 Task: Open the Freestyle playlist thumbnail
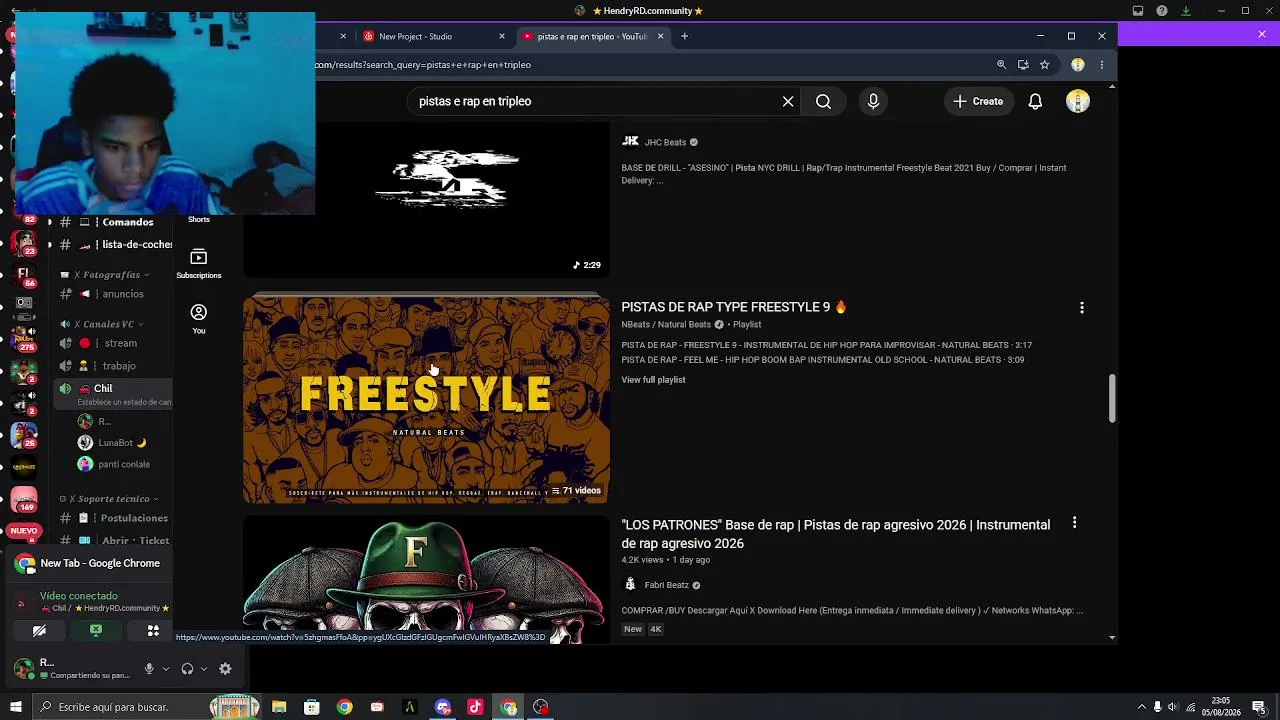tap(426, 400)
